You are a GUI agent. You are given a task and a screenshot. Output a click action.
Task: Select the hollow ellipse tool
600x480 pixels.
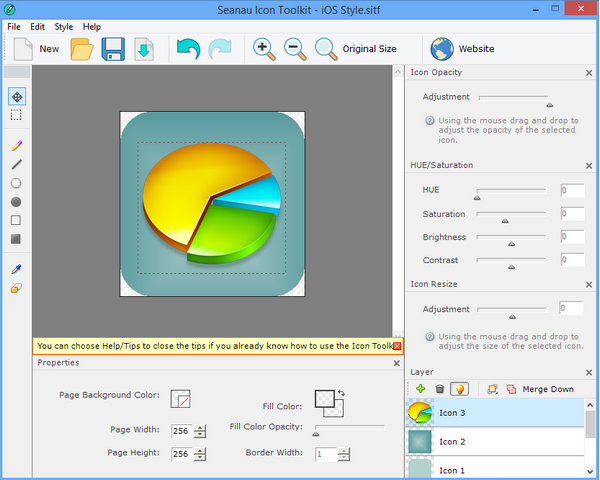tap(16, 183)
